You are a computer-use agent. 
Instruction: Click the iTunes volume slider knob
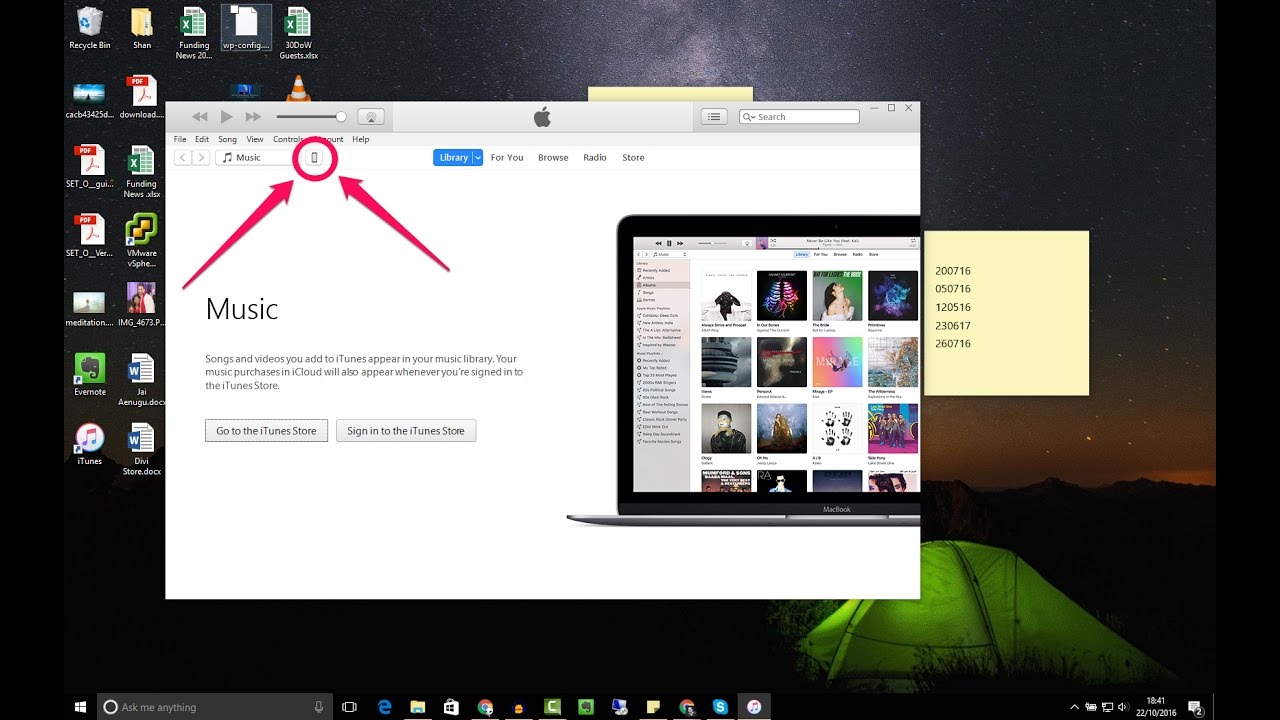[x=341, y=117]
